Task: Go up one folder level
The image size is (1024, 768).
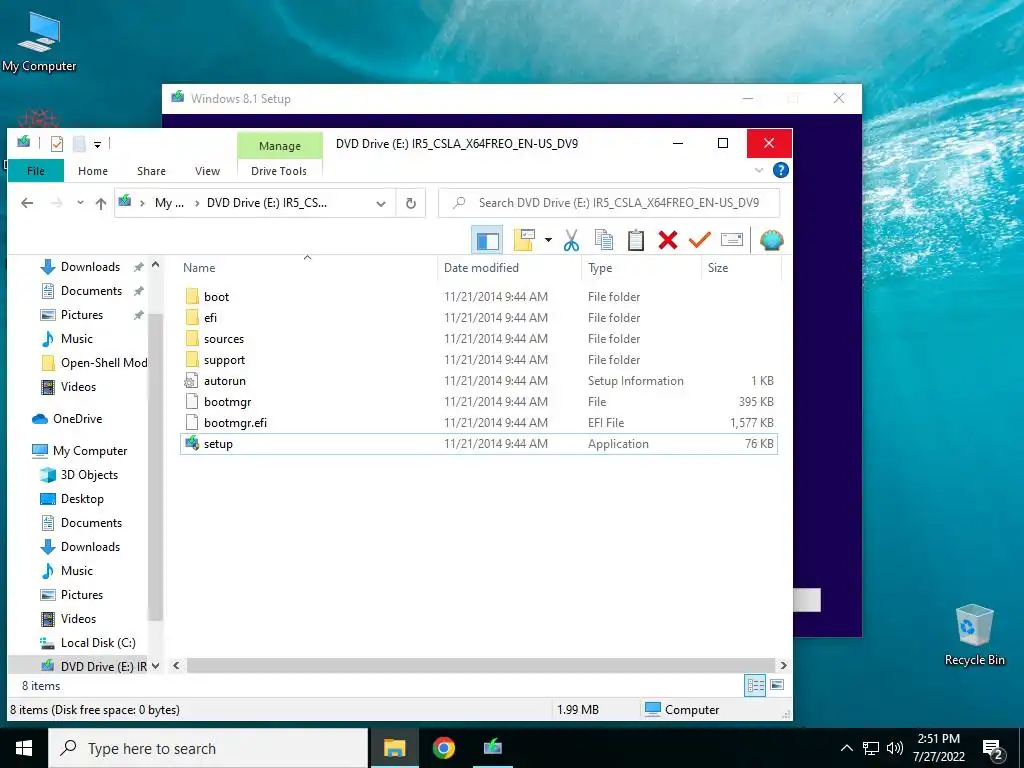Action: pos(101,203)
